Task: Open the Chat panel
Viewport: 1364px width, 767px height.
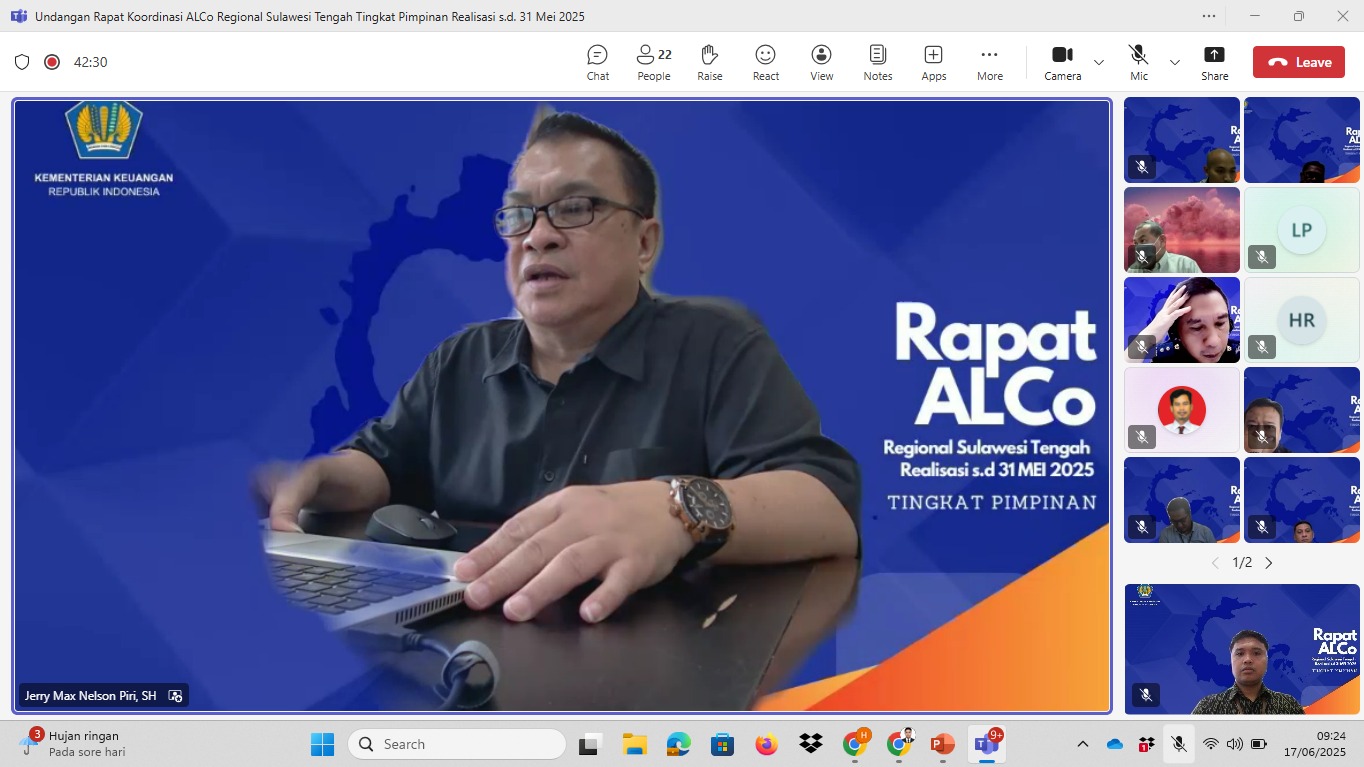Action: point(597,62)
